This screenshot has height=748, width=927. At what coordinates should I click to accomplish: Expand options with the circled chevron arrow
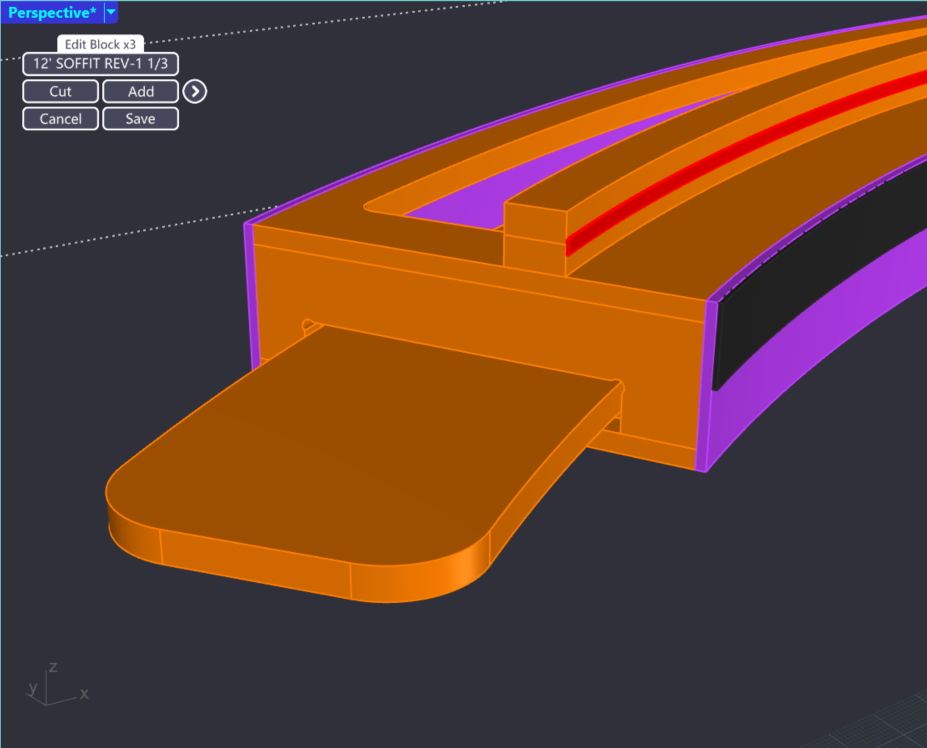tap(196, 92)
